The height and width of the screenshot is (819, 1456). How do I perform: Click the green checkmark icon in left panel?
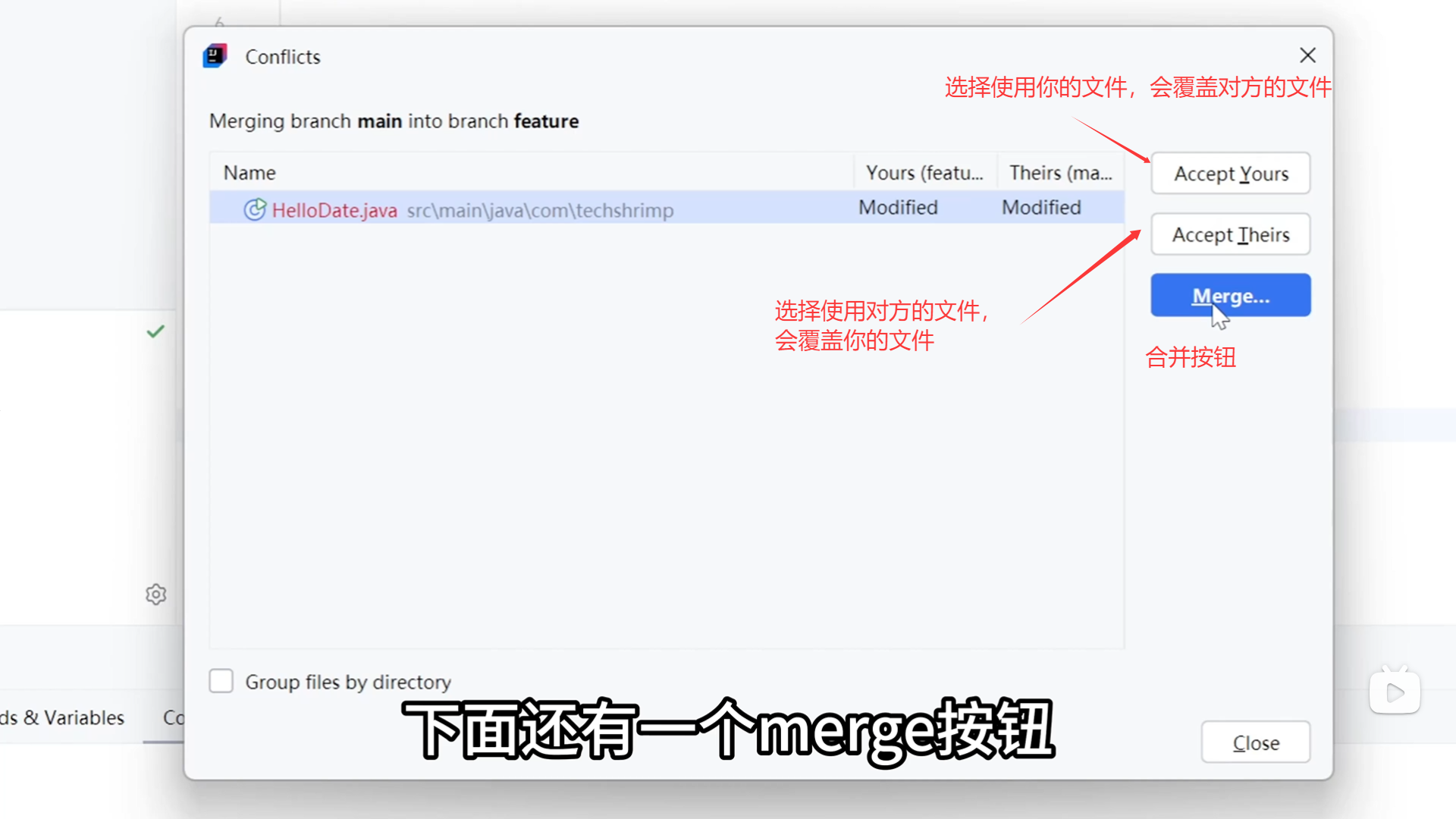coord(155,331)
